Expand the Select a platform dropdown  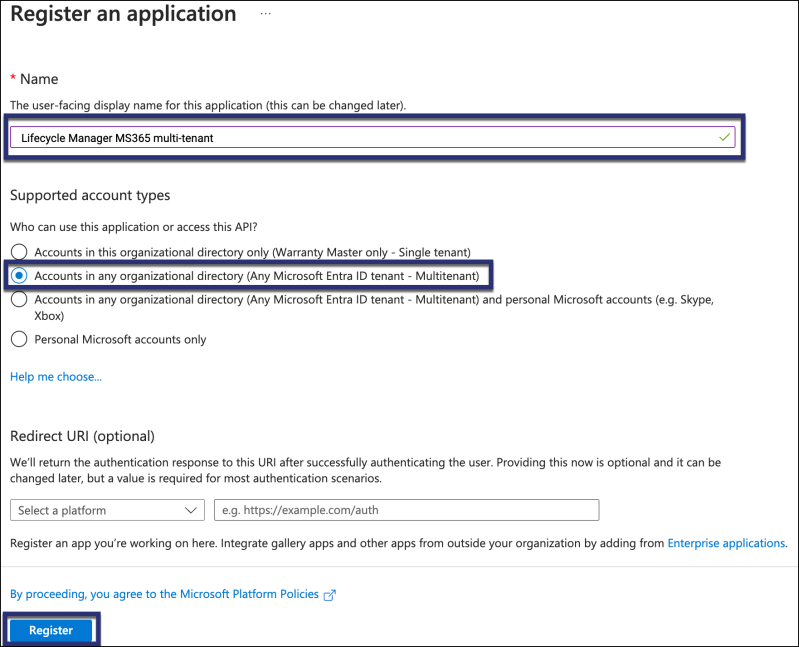pos(107,510)
